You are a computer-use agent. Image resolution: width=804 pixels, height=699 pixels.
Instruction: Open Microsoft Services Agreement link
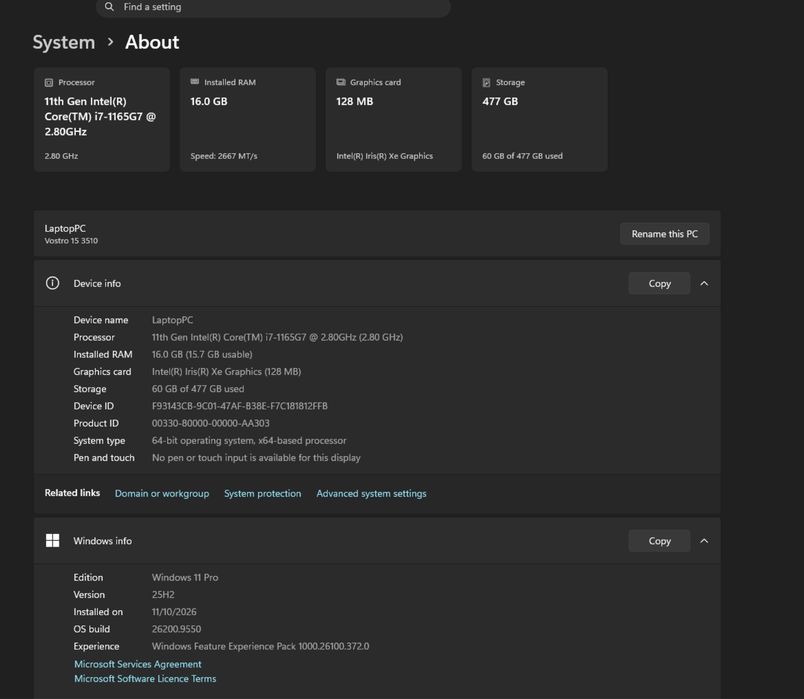(x=138, y=664)
